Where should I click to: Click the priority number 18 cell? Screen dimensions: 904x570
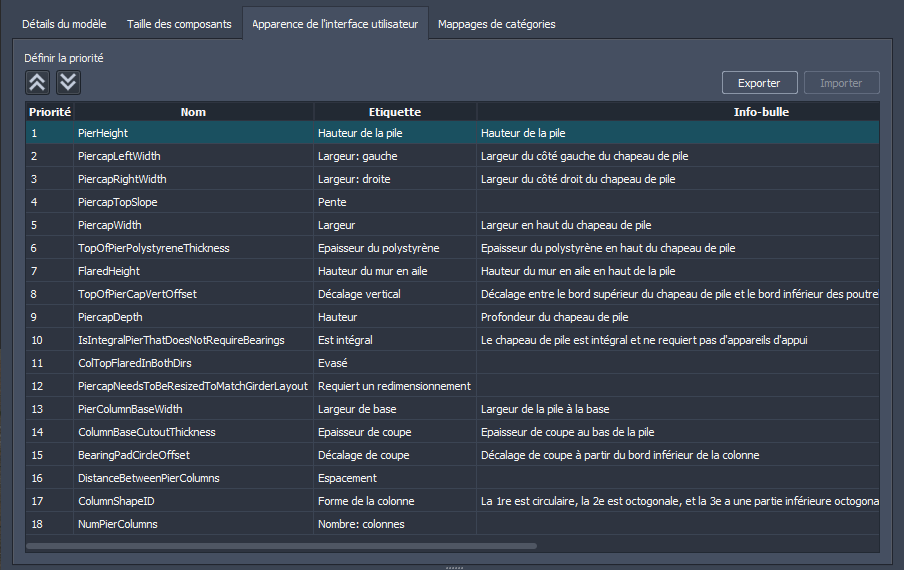coord(50,524)
